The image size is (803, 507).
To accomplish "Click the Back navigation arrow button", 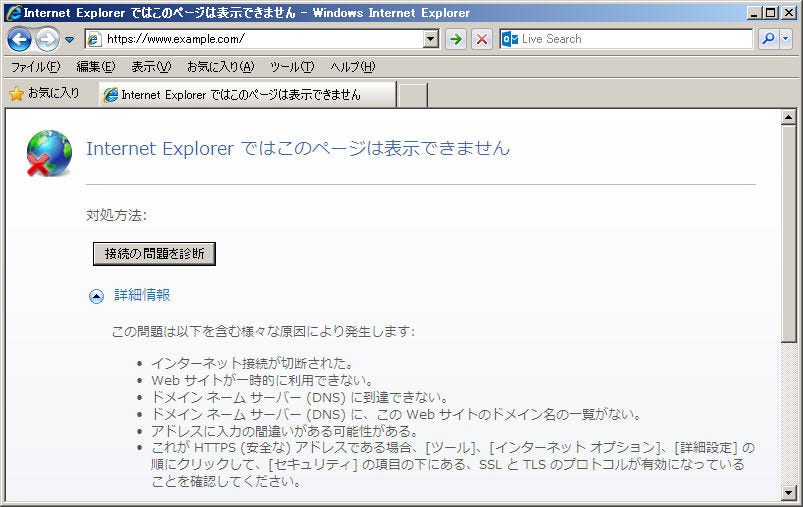I will pyautogui.click(x=19, y=39).
